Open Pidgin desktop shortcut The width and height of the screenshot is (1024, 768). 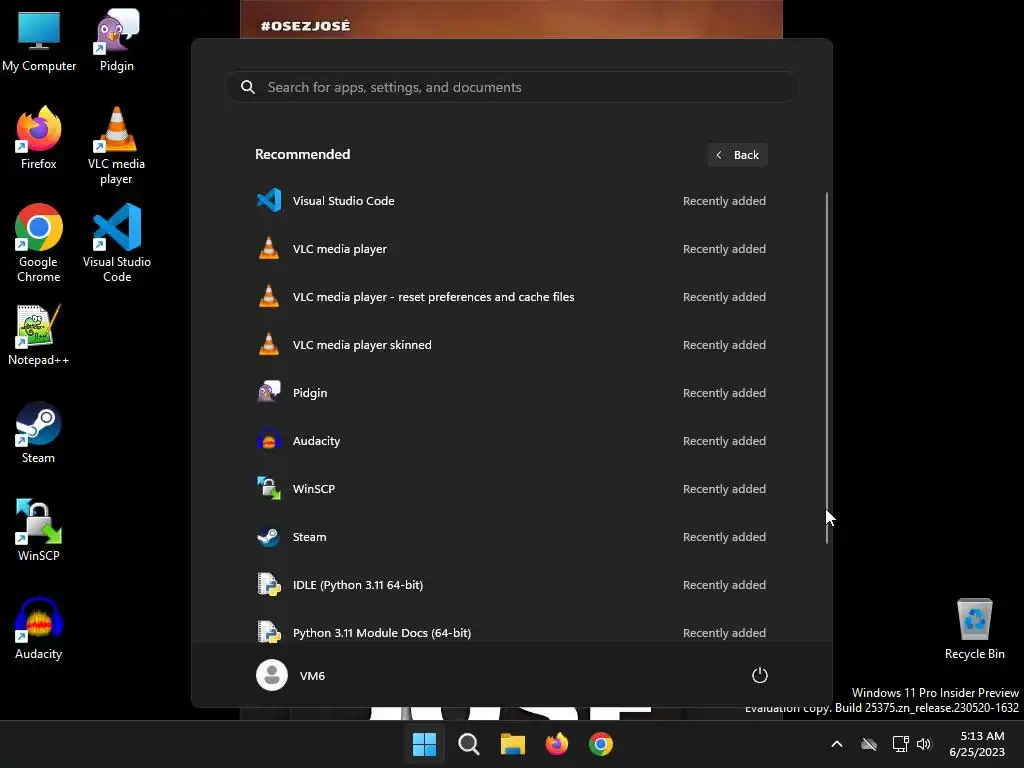(x=117, y=40)
